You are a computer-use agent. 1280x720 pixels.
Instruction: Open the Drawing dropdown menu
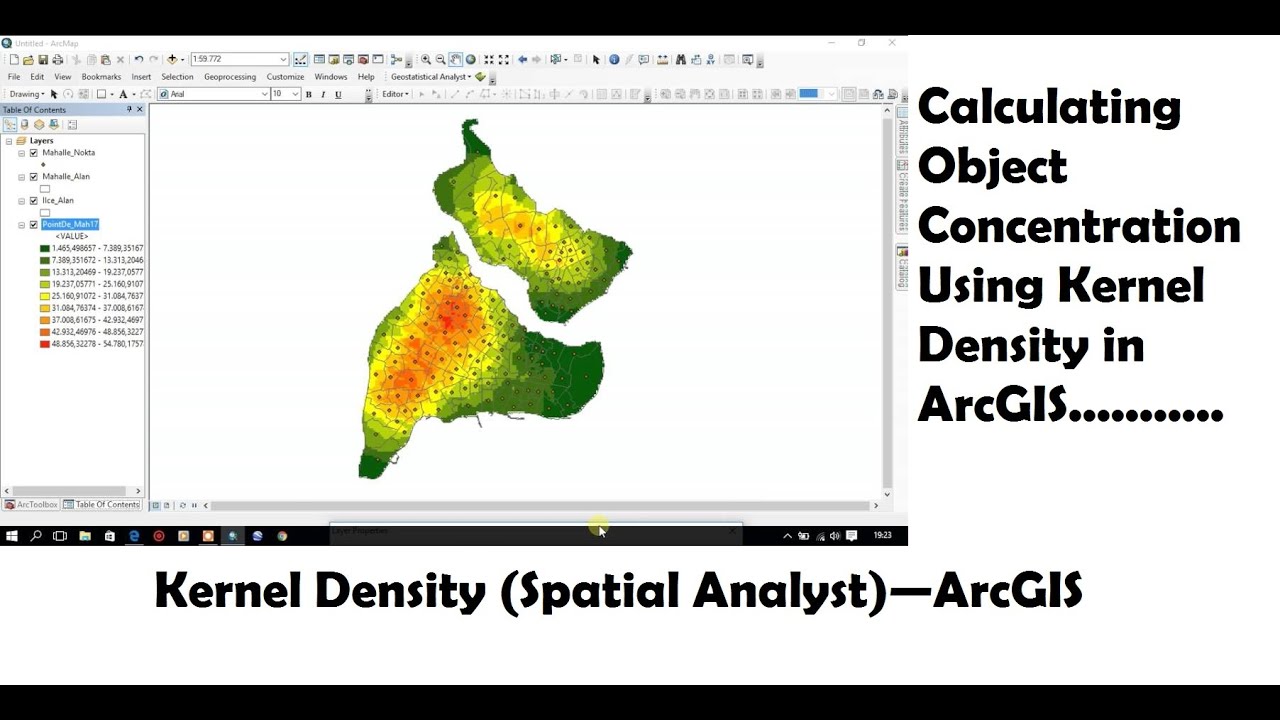(x=26, y=94)
